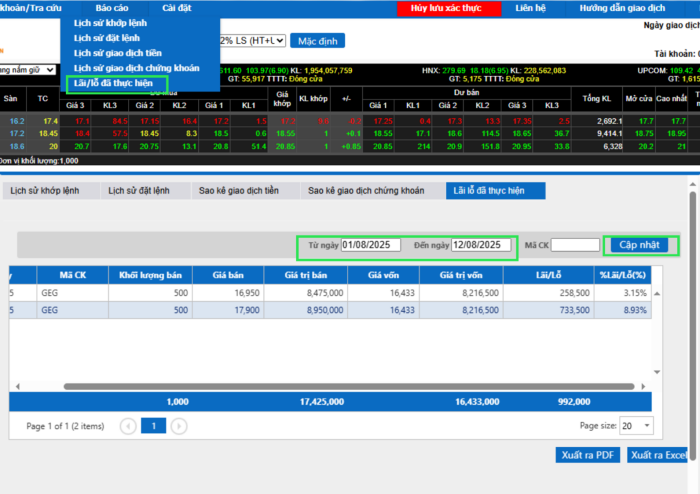700x494 pixels.
Task: Click the TC column header
Action: [x=42, y=99]
